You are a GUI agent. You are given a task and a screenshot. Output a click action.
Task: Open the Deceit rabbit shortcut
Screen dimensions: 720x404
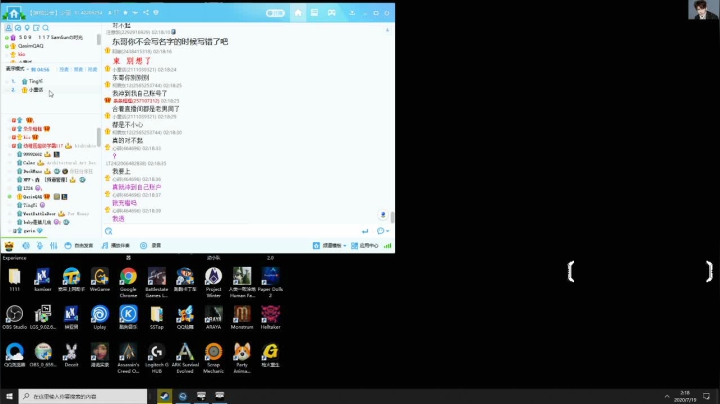coord(71,355)
